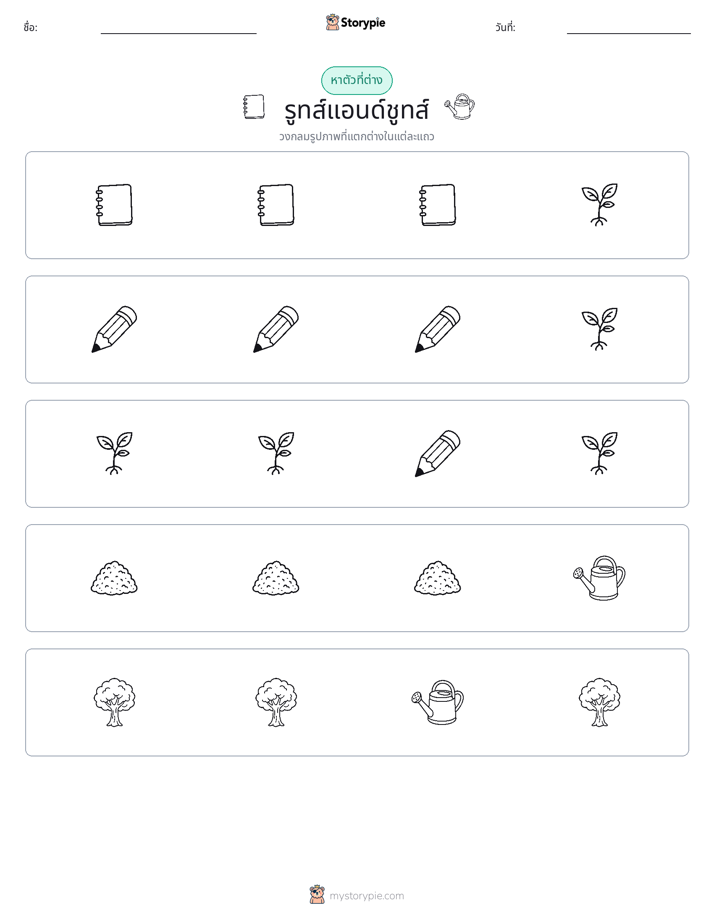Click the first tree in the bottom row

click(x=114, y=702)
